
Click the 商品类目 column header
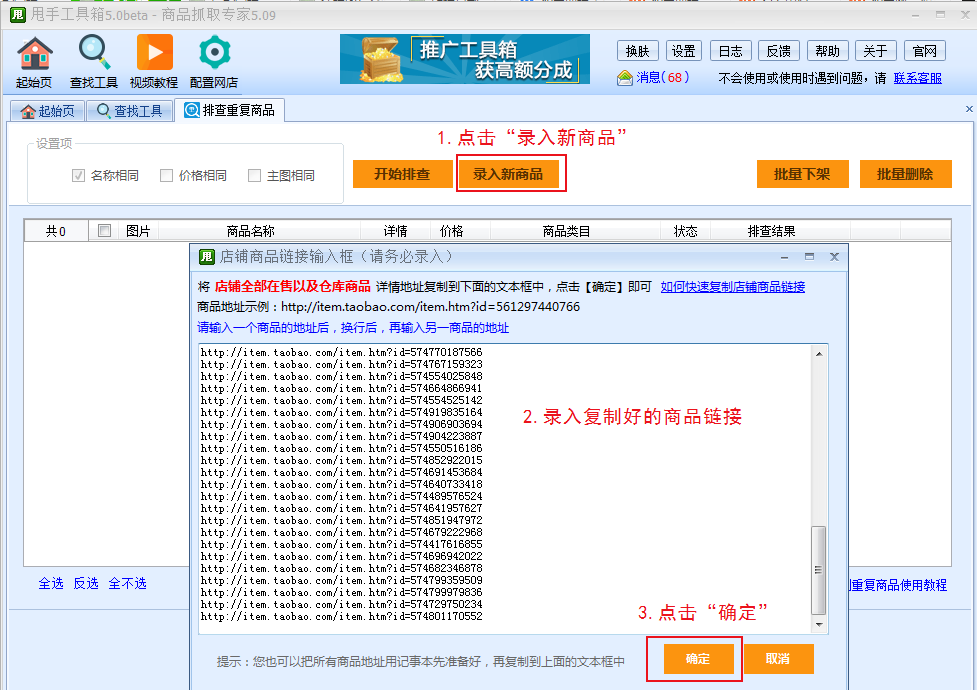[x=566, y=231]
